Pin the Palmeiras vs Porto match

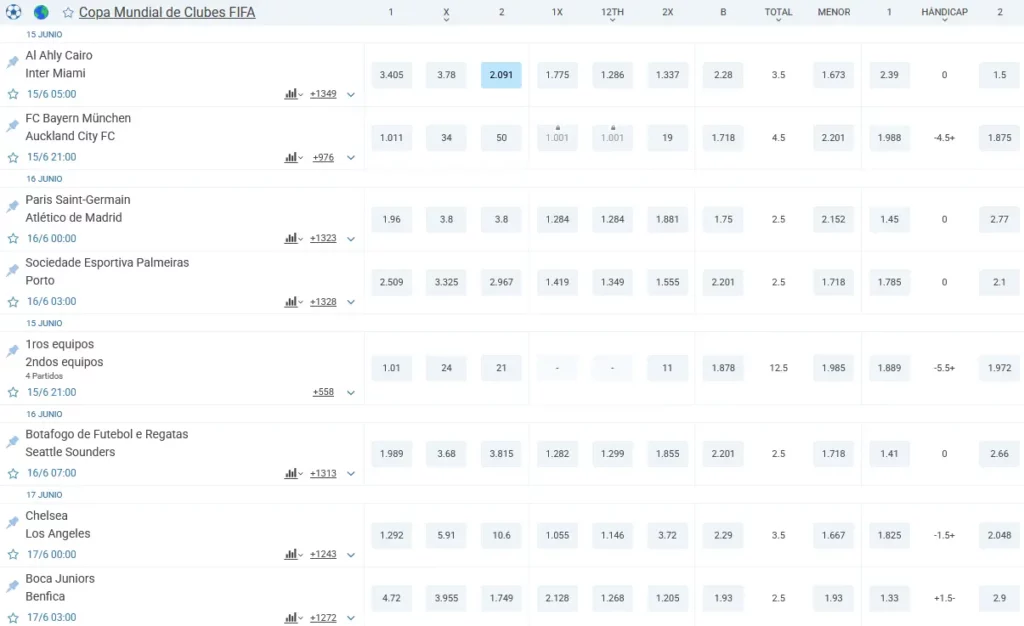(12, 270)
